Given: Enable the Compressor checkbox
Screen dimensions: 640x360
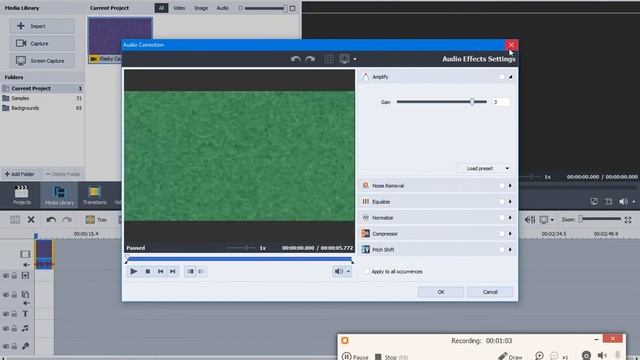Looking at the screenshot, I should pos(502,233).
